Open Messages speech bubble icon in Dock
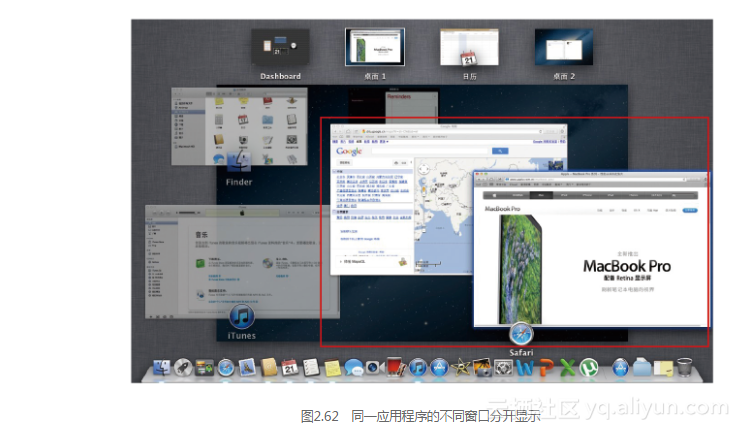Image resolution: width=740 pixels, height=431 pixels. 353,368
